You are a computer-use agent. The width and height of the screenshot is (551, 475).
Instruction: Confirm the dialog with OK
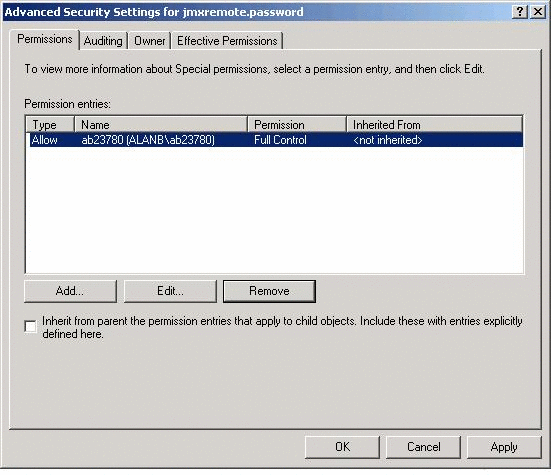(x=342, y=447)
